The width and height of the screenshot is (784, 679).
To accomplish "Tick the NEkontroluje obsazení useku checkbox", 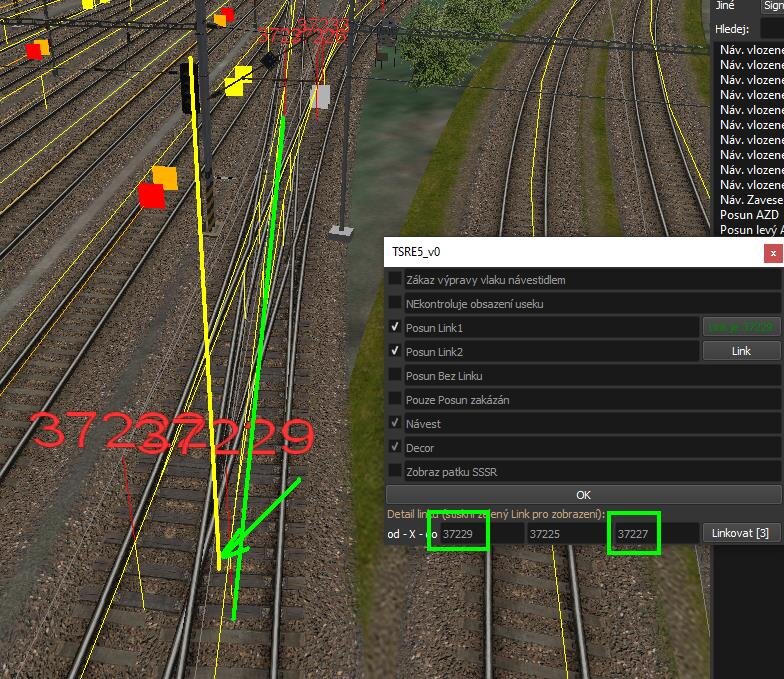I will point(396,304).
